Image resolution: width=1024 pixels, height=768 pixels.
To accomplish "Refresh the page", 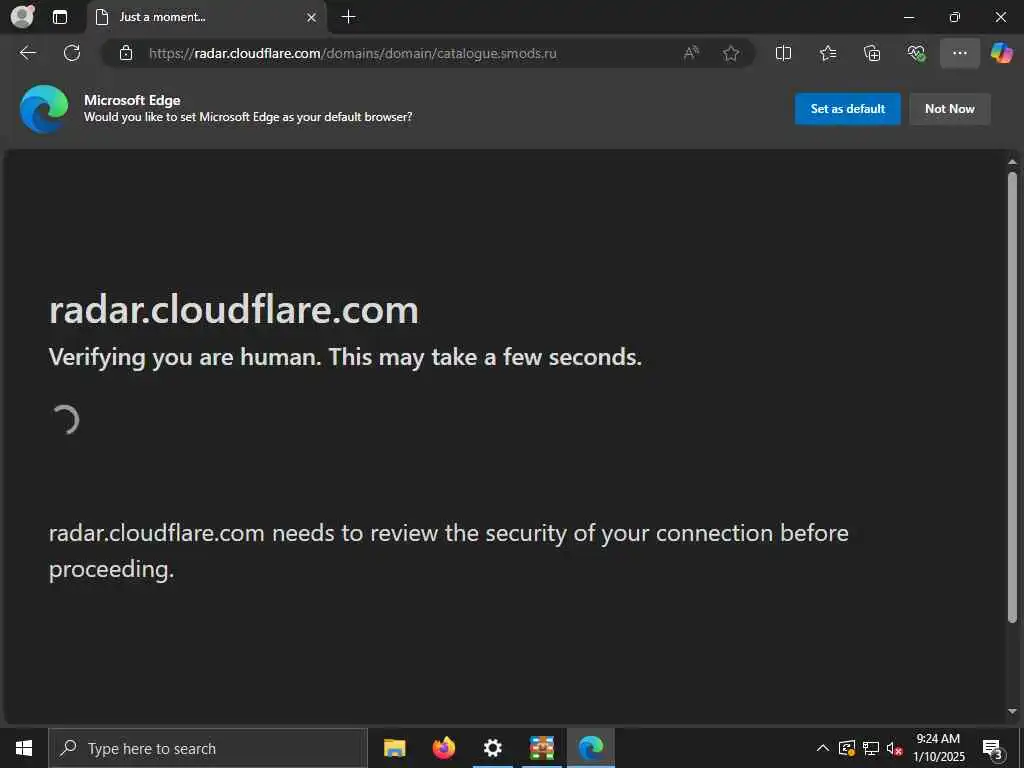I will pos(72,53).
